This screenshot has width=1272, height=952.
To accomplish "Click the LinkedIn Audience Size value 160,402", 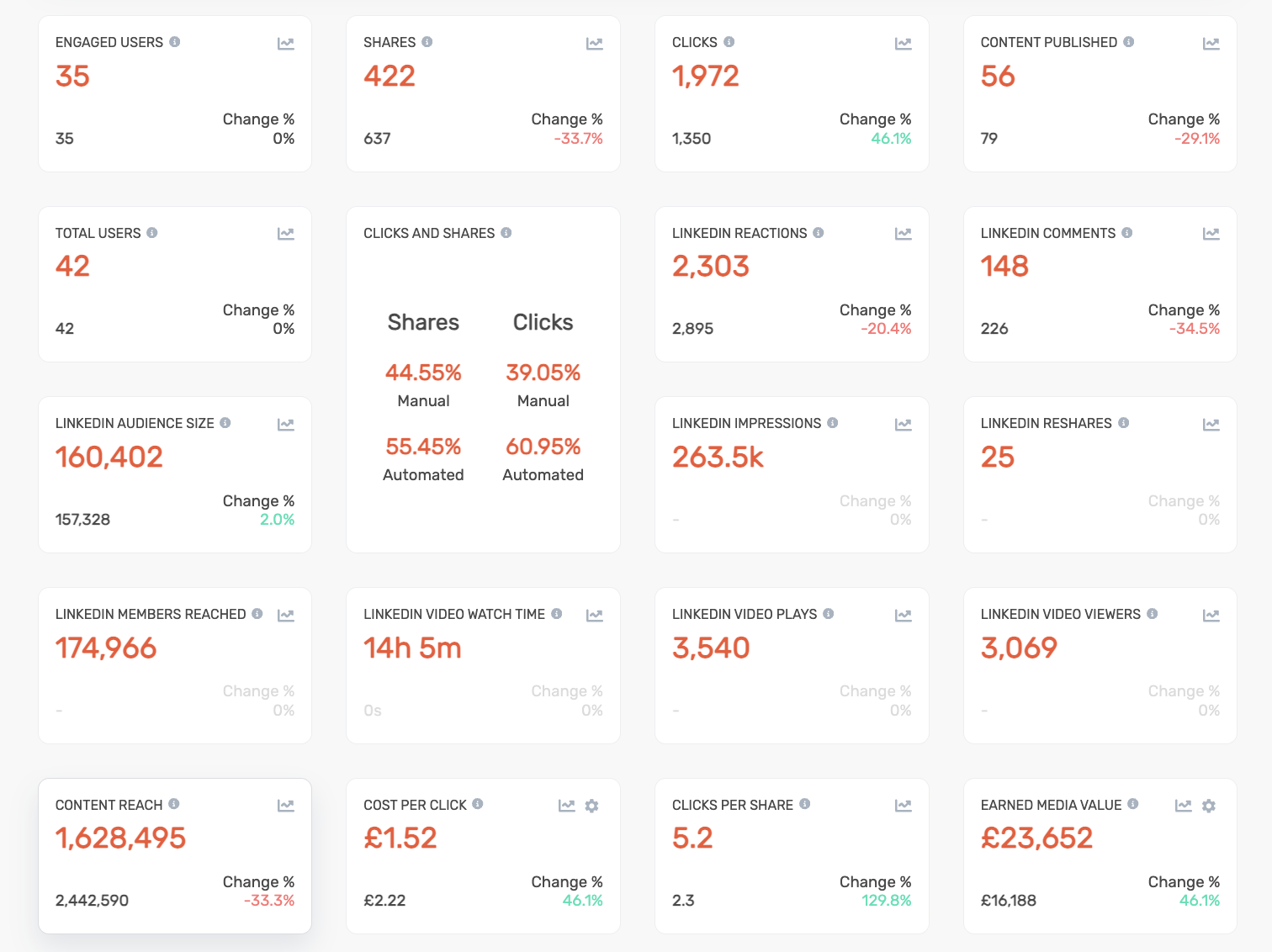I will (x=109, y=457).
